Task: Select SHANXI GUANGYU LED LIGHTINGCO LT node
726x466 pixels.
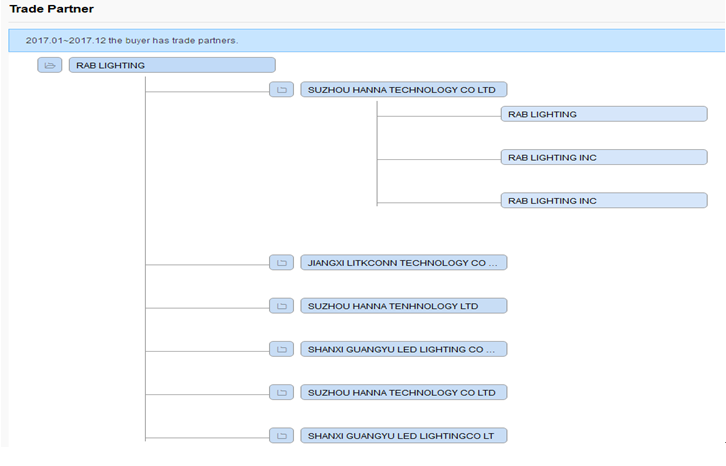Action: coord(404,436)
